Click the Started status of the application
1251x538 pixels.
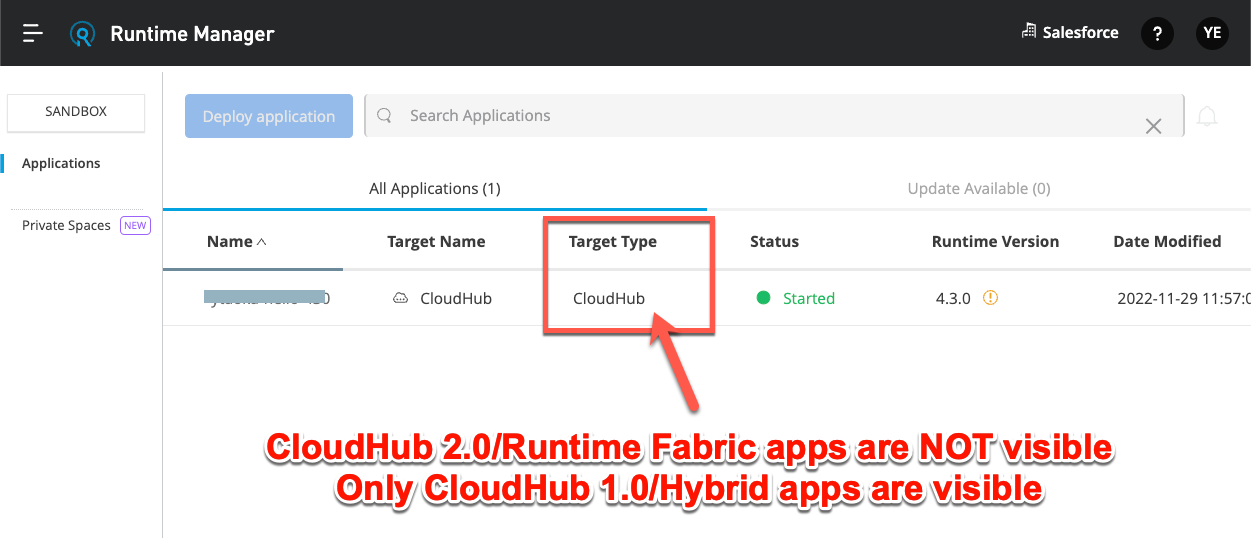point(807,298)
